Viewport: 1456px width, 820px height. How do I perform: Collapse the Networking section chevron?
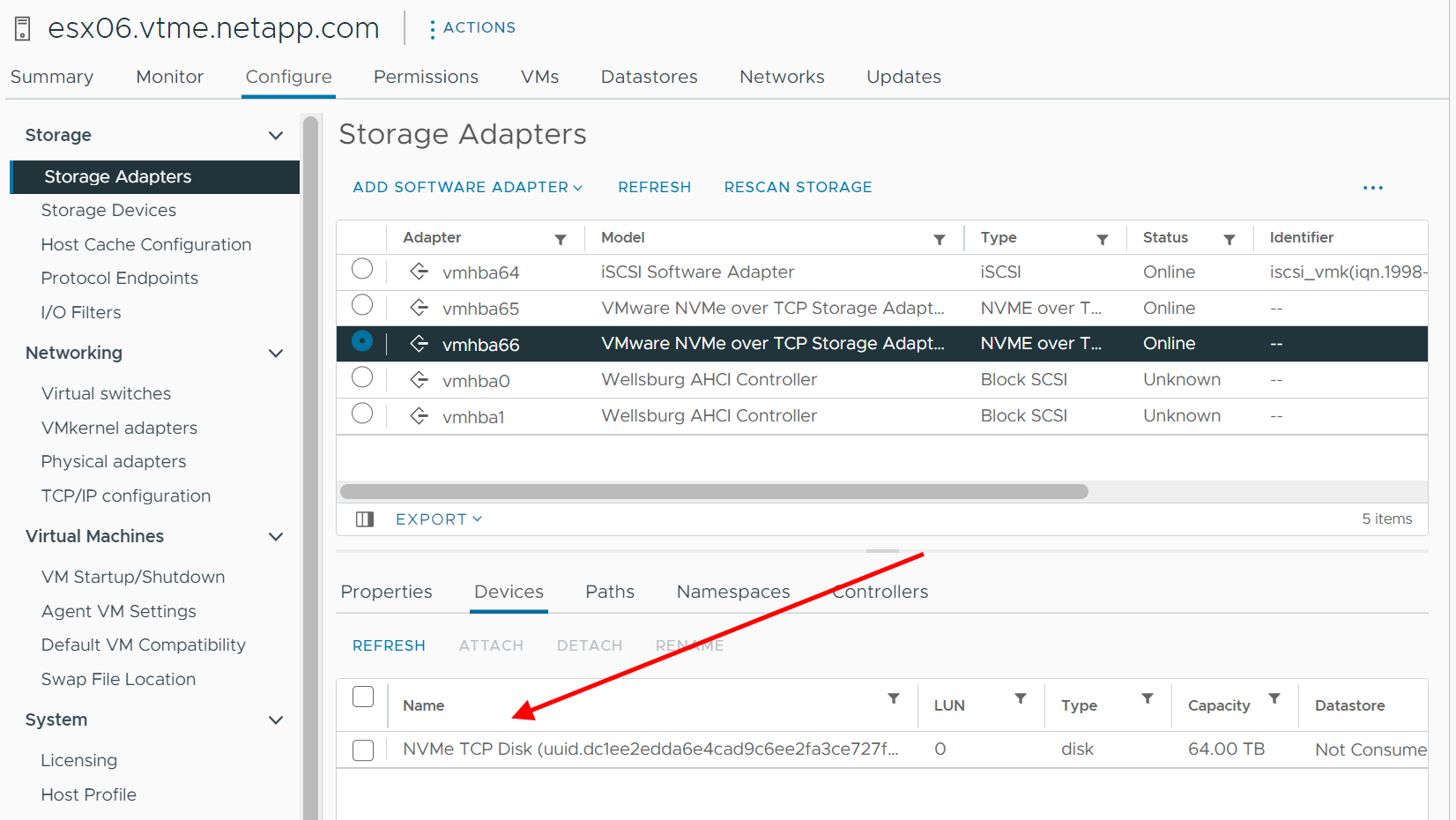click(276, 354)
